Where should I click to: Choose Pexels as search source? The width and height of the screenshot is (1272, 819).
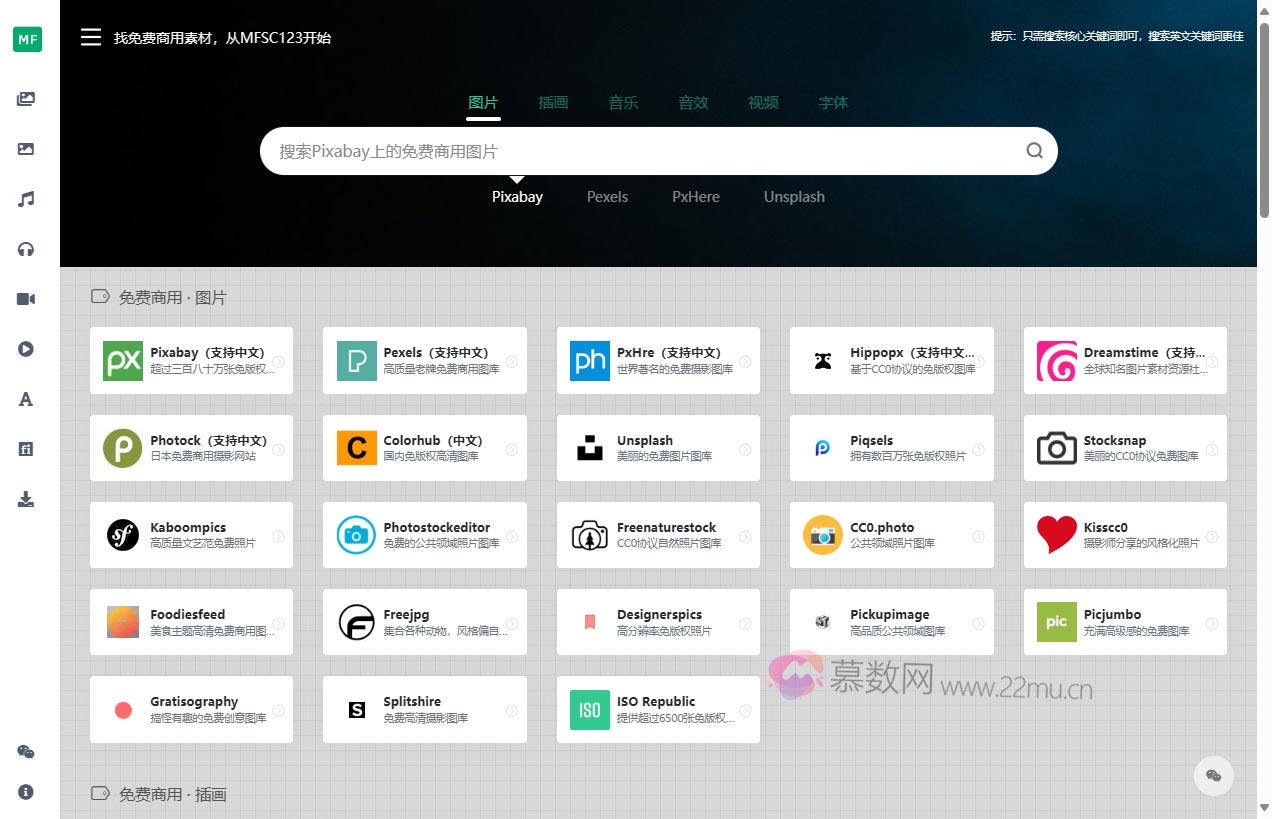click(607, 197)
